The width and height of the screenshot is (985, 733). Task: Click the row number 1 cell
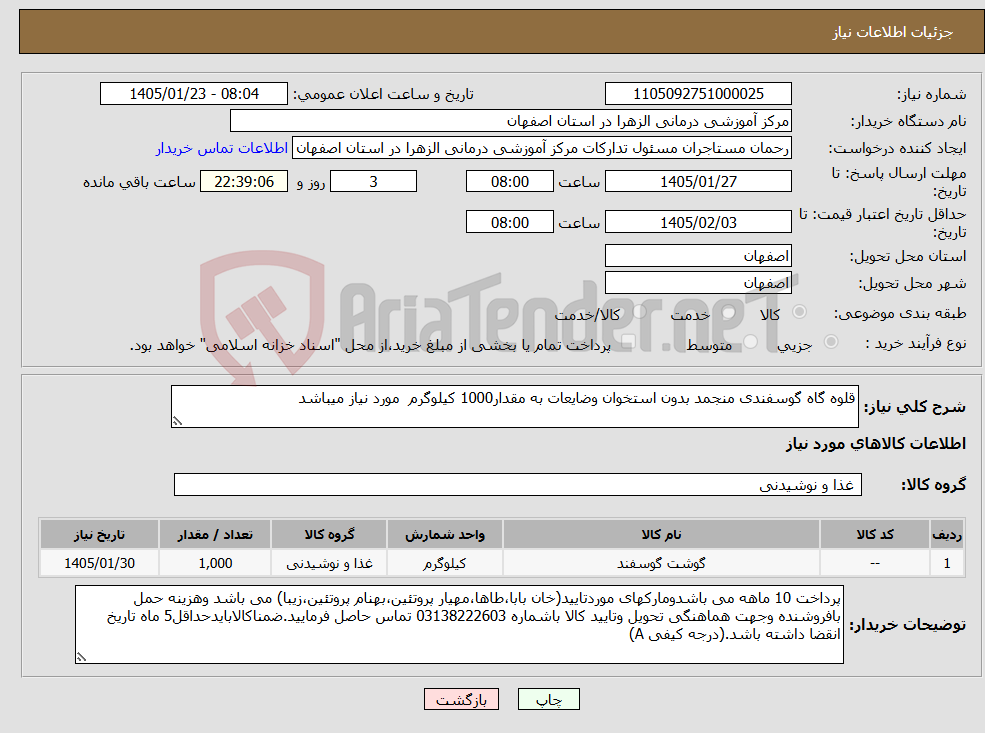click(x=947, y=563)
